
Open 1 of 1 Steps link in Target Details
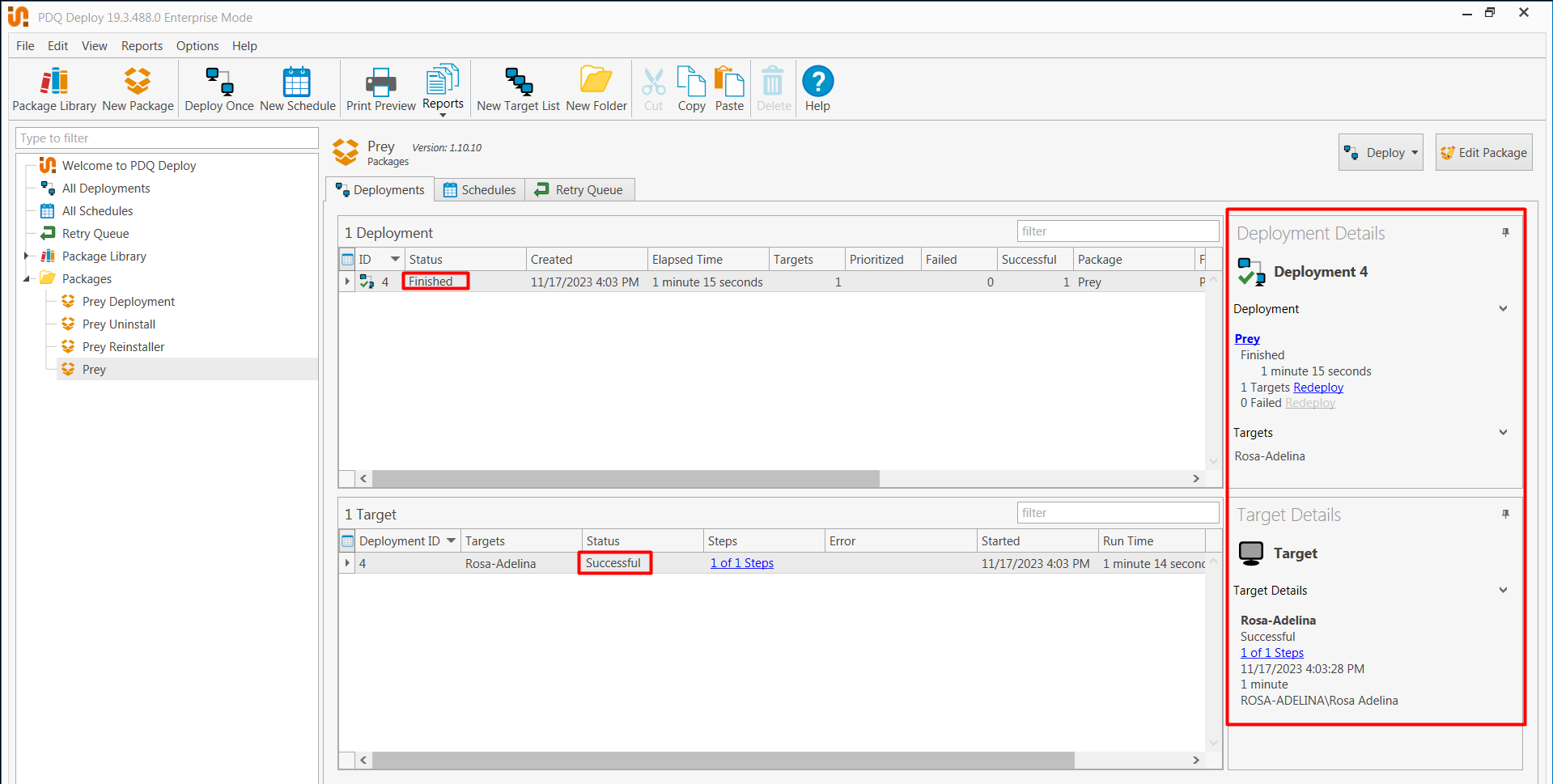[1272, 653]
